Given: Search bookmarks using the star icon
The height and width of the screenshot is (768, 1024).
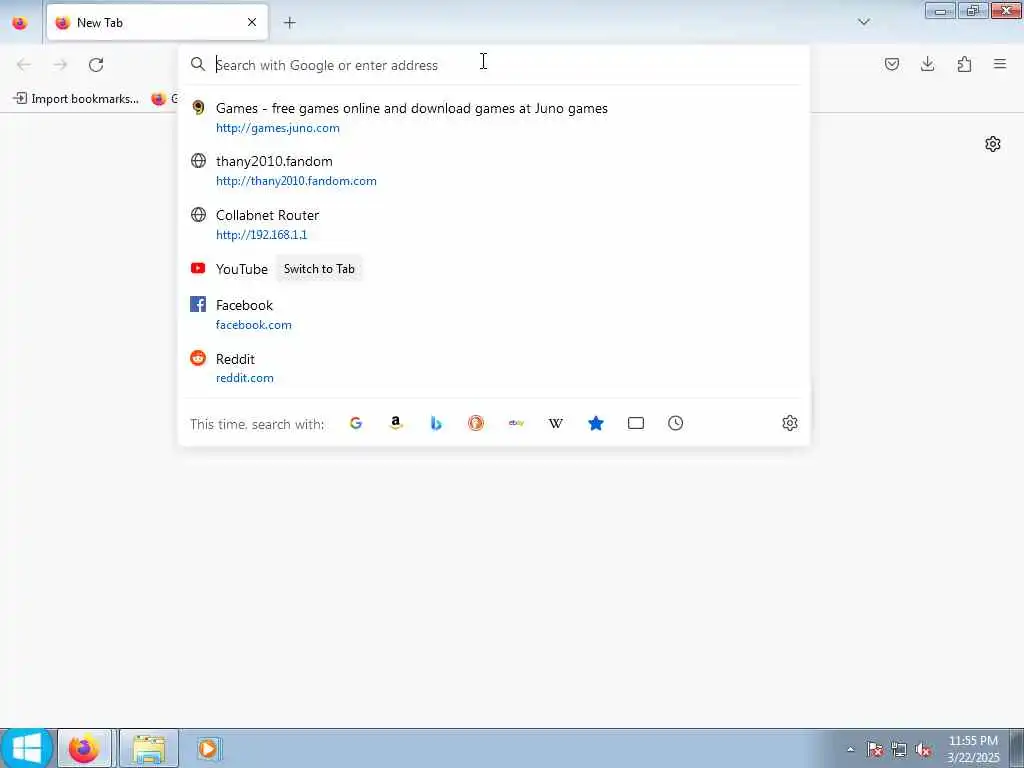Looking at the screenshot, I should 596,423.
